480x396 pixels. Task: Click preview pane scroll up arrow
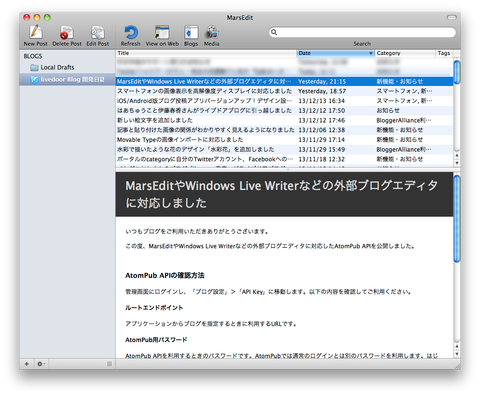[457, 347]
